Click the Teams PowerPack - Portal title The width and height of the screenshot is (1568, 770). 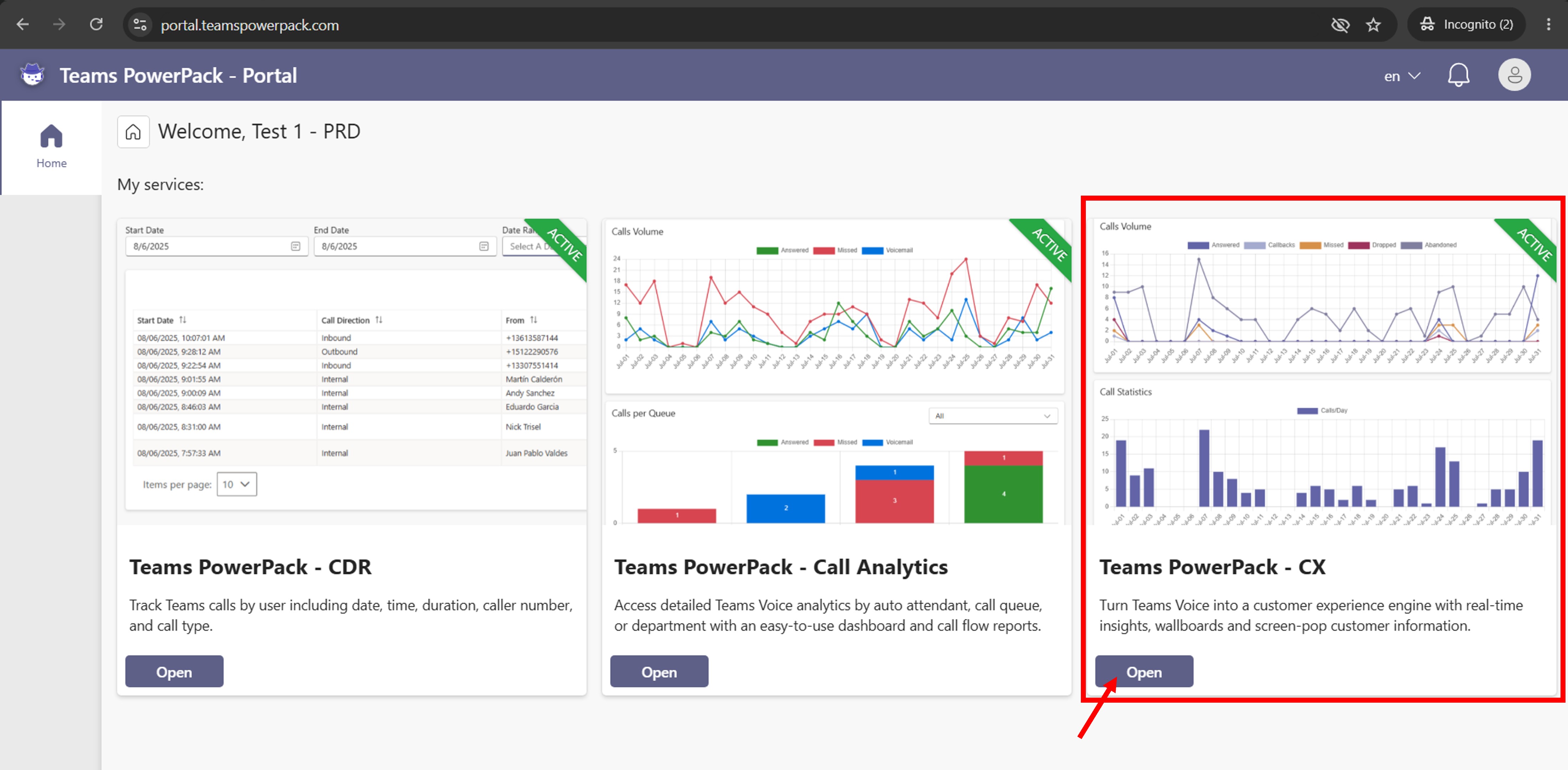[178, 76]
